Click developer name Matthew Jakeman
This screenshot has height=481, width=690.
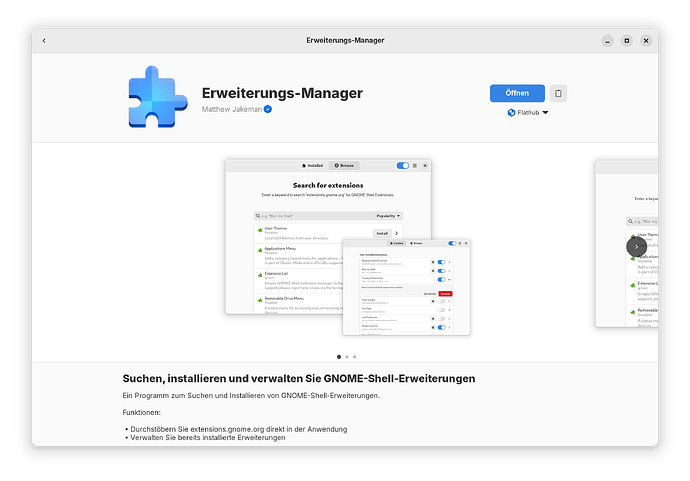pyautogui.click(x=232, y=109)
